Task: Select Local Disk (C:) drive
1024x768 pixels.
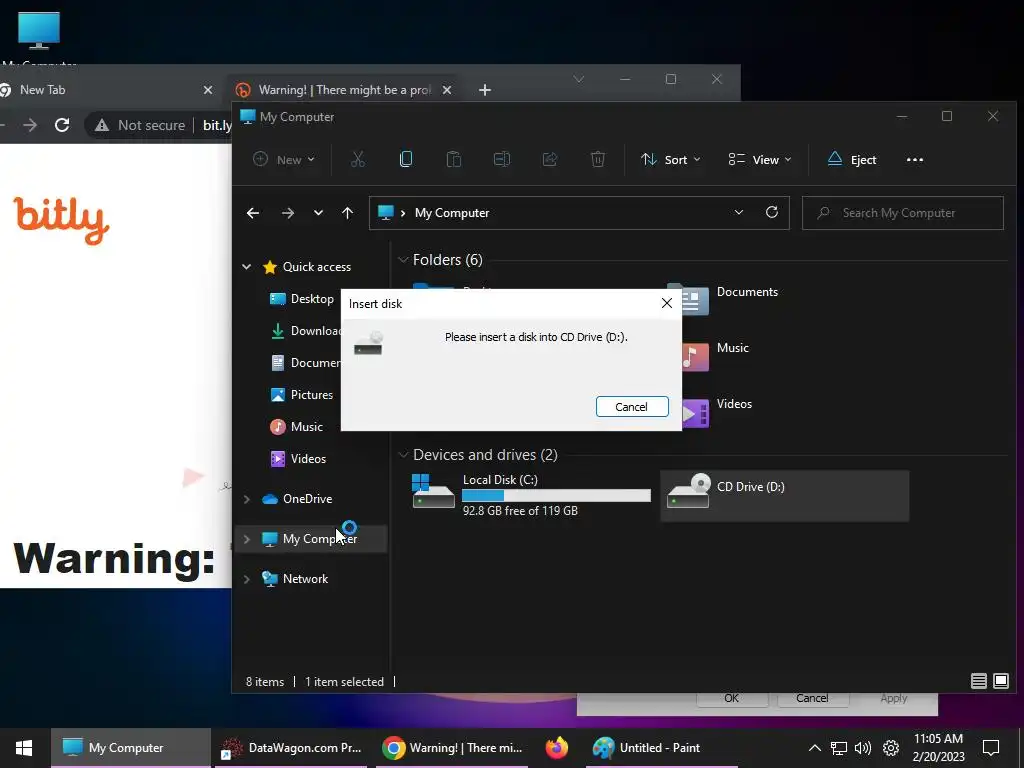Action: tap(530, 495)
